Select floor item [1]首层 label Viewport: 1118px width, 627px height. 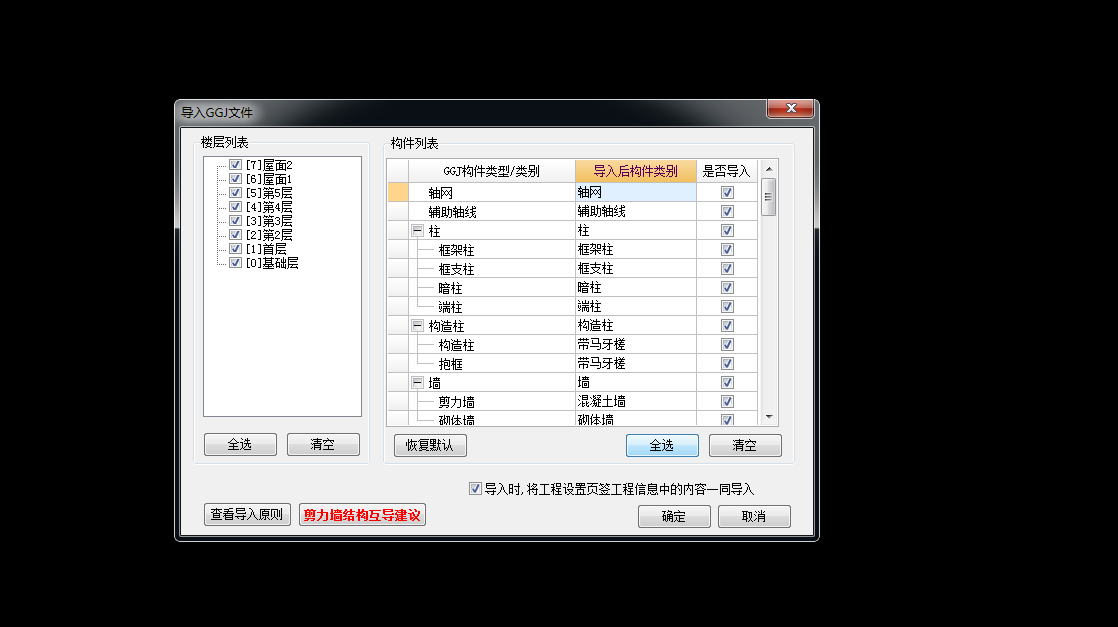click(x=266, y=249)
